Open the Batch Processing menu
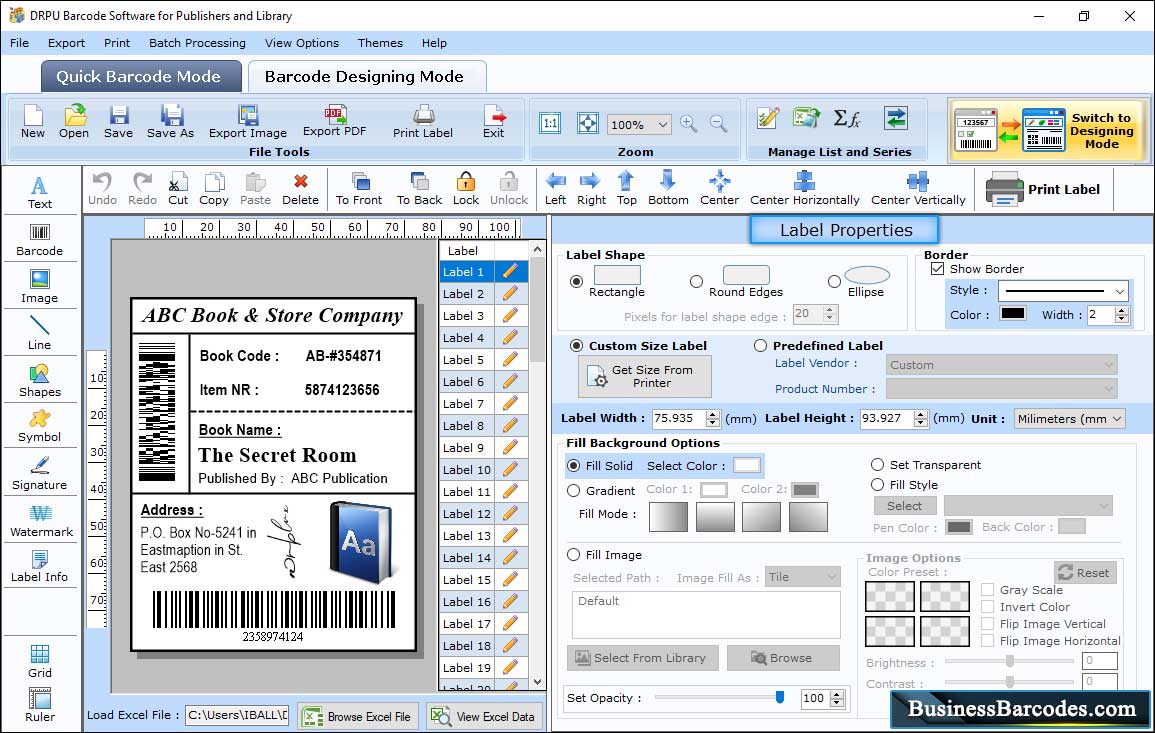Image resolution: width=1155 pixels, height=733 pixels. click(197, 43)
